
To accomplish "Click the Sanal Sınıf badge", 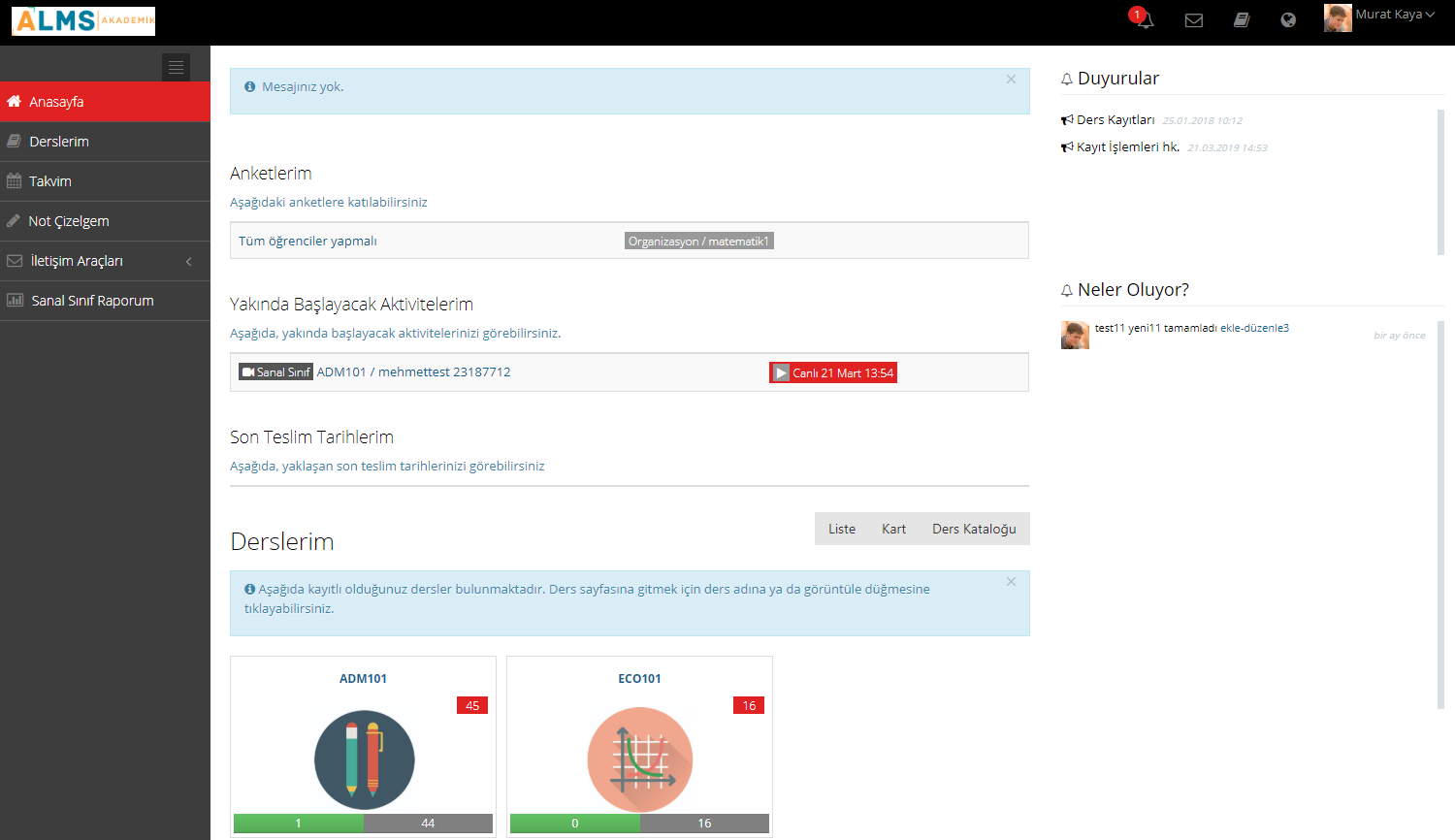I will (275, 372).
